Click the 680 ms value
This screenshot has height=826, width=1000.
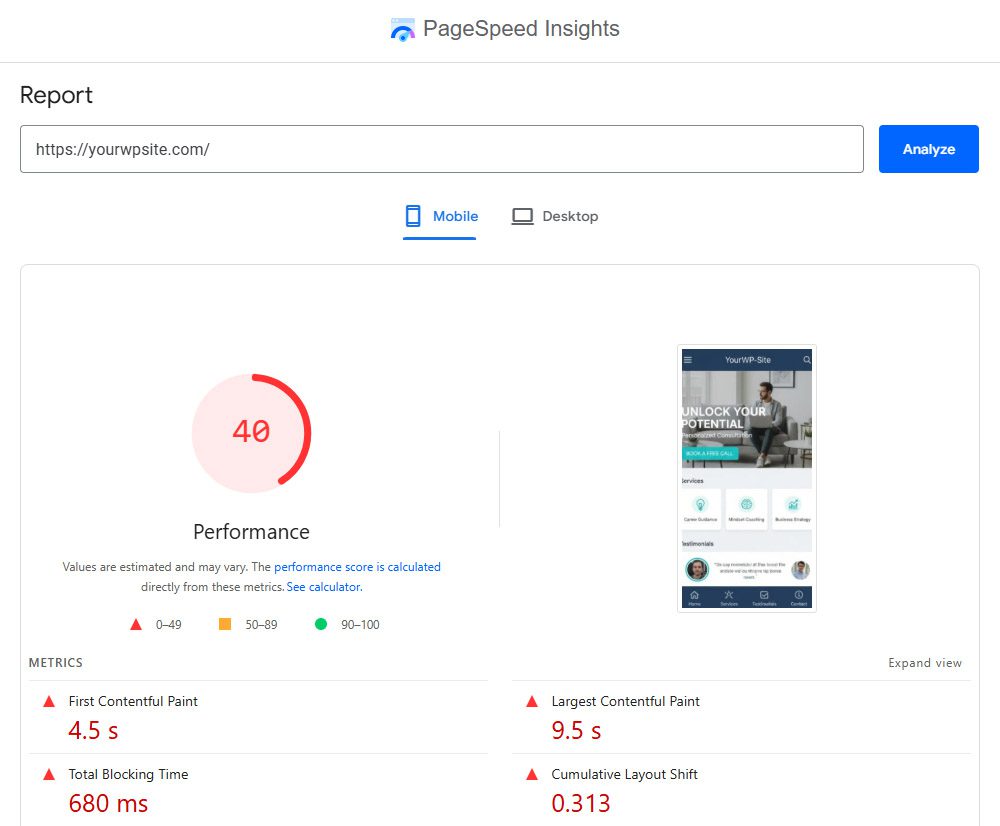click(108, 804)
